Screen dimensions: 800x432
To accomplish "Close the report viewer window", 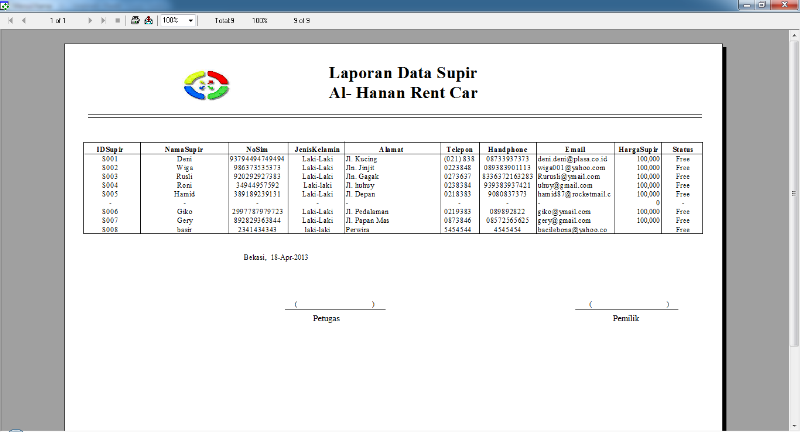I will point(784,5).
